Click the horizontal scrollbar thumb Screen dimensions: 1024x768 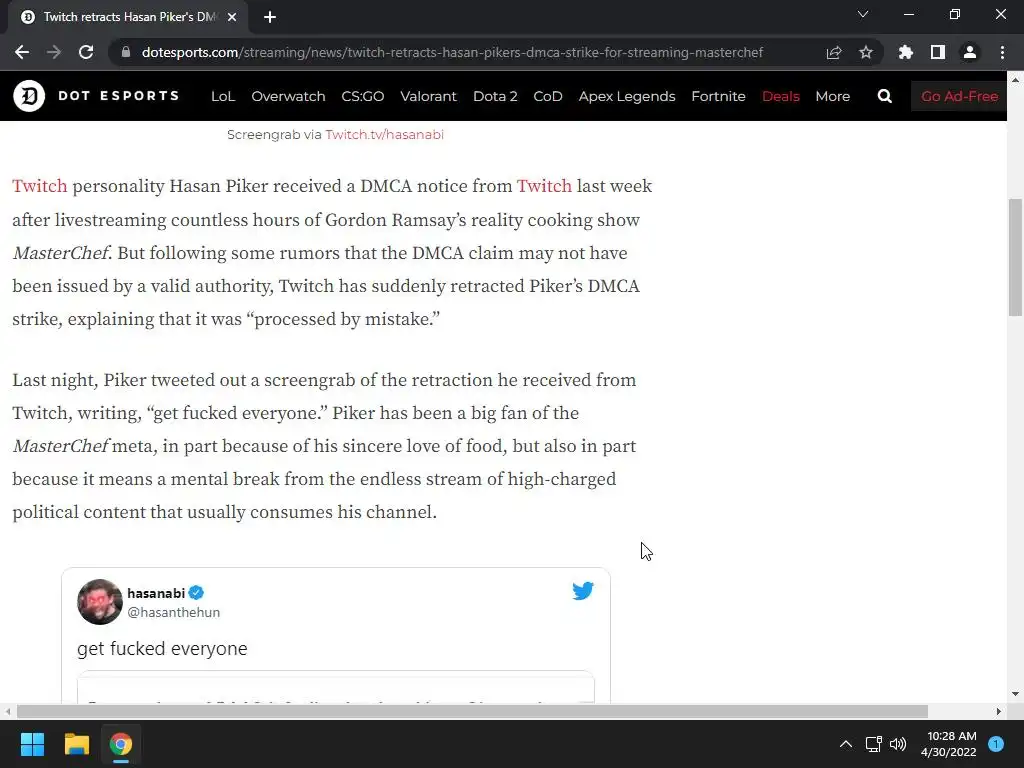(472, 711)
